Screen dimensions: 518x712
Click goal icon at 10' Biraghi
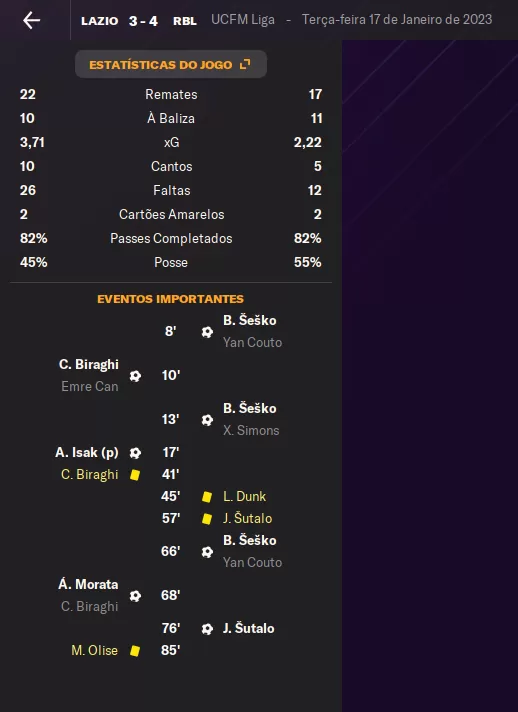click(x=135, y=376)
